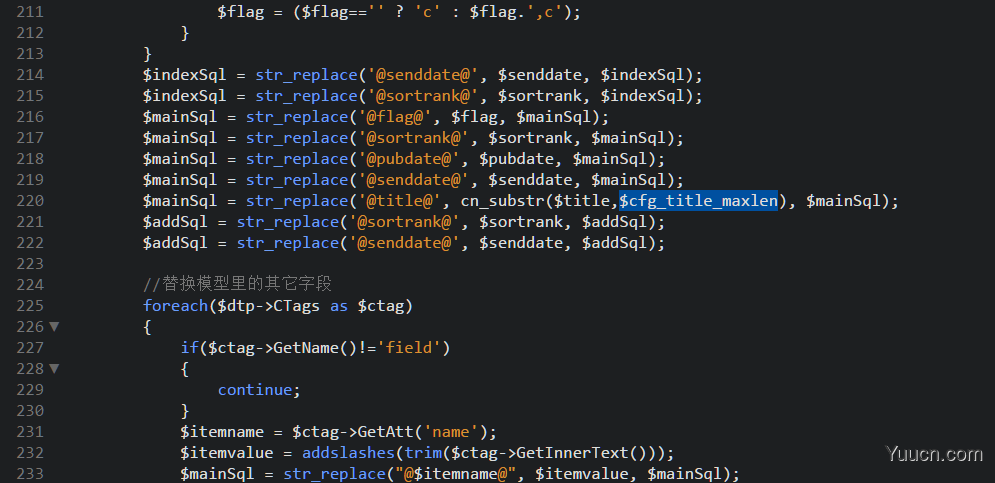Screen dimensions: 995x483
Task: Click the '@pubdate@' string on line 218
Action: pos(409,159)
